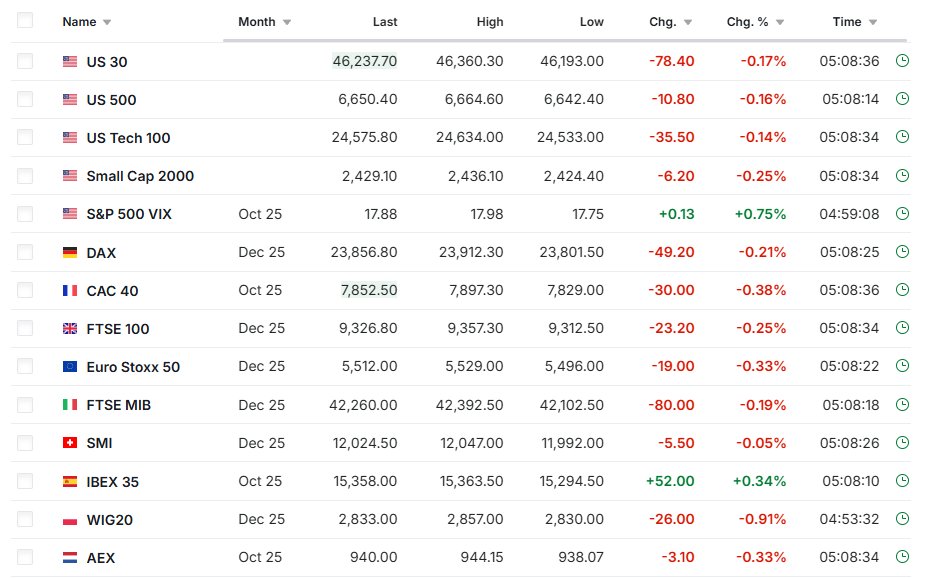Check the box for US 30
Image resolution: width=929 pixels, height=578 pixels.
[x=25, y=61]
